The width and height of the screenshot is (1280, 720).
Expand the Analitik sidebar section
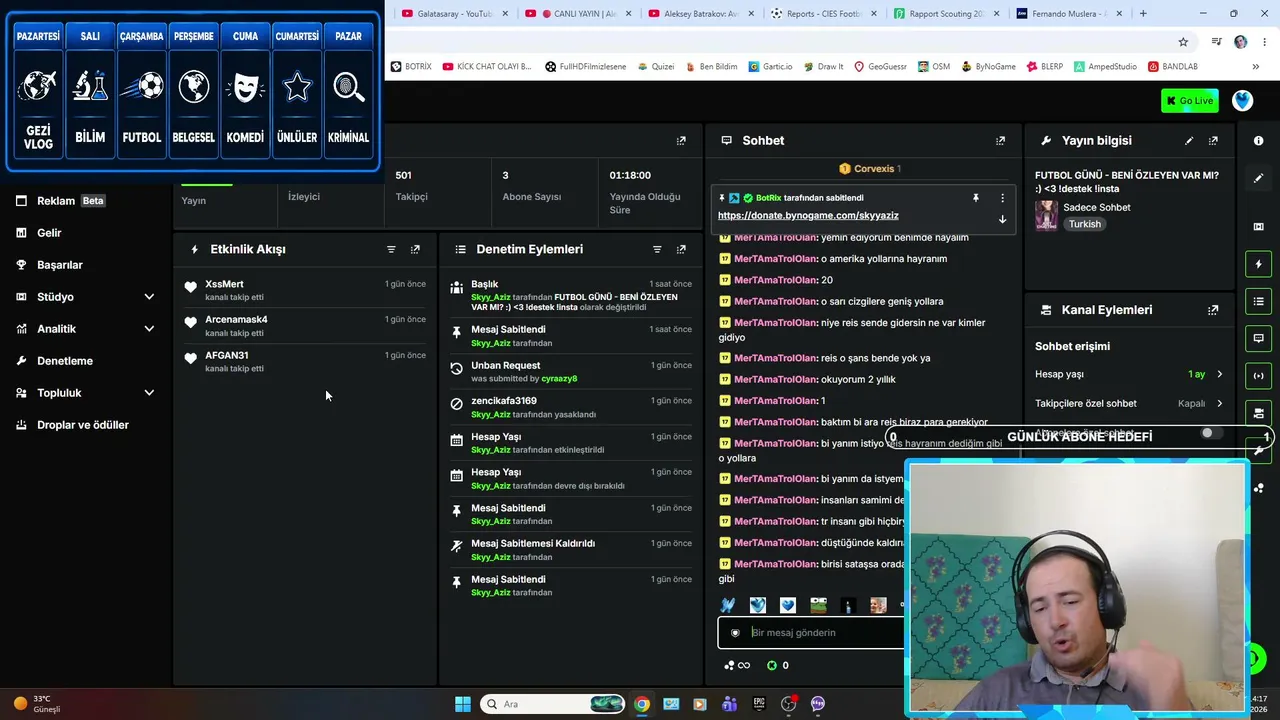[x=149, y=329]
